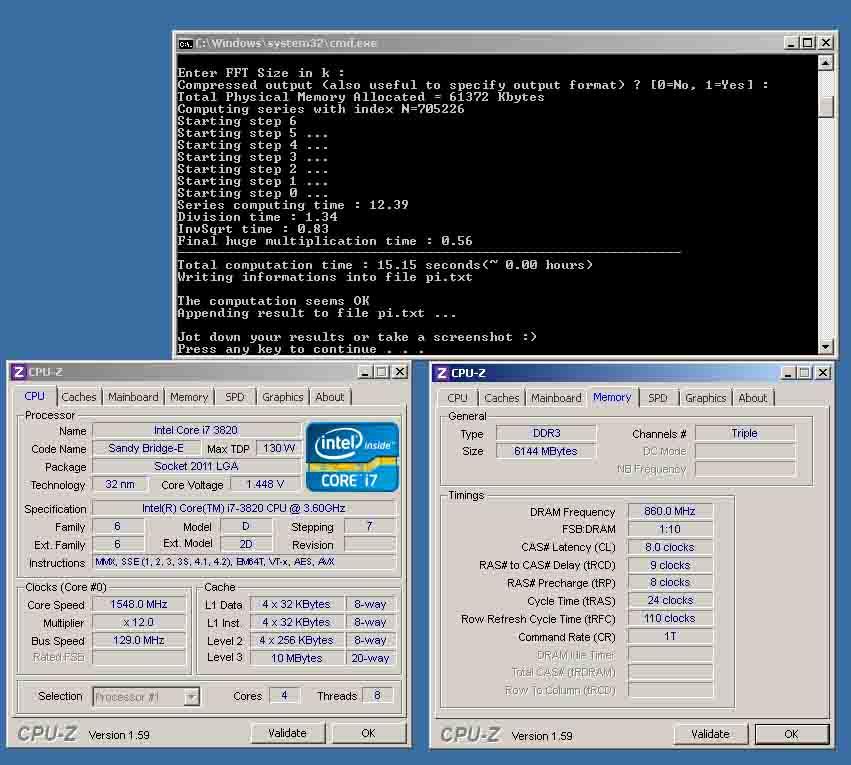Switch to Memory tab in left CPU-Z window
This screenshot has height=765, width=851.
point(189,397)
